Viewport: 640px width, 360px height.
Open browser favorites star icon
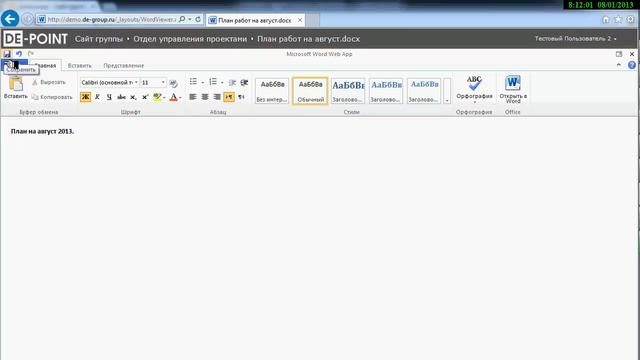[x=618, y=20]
